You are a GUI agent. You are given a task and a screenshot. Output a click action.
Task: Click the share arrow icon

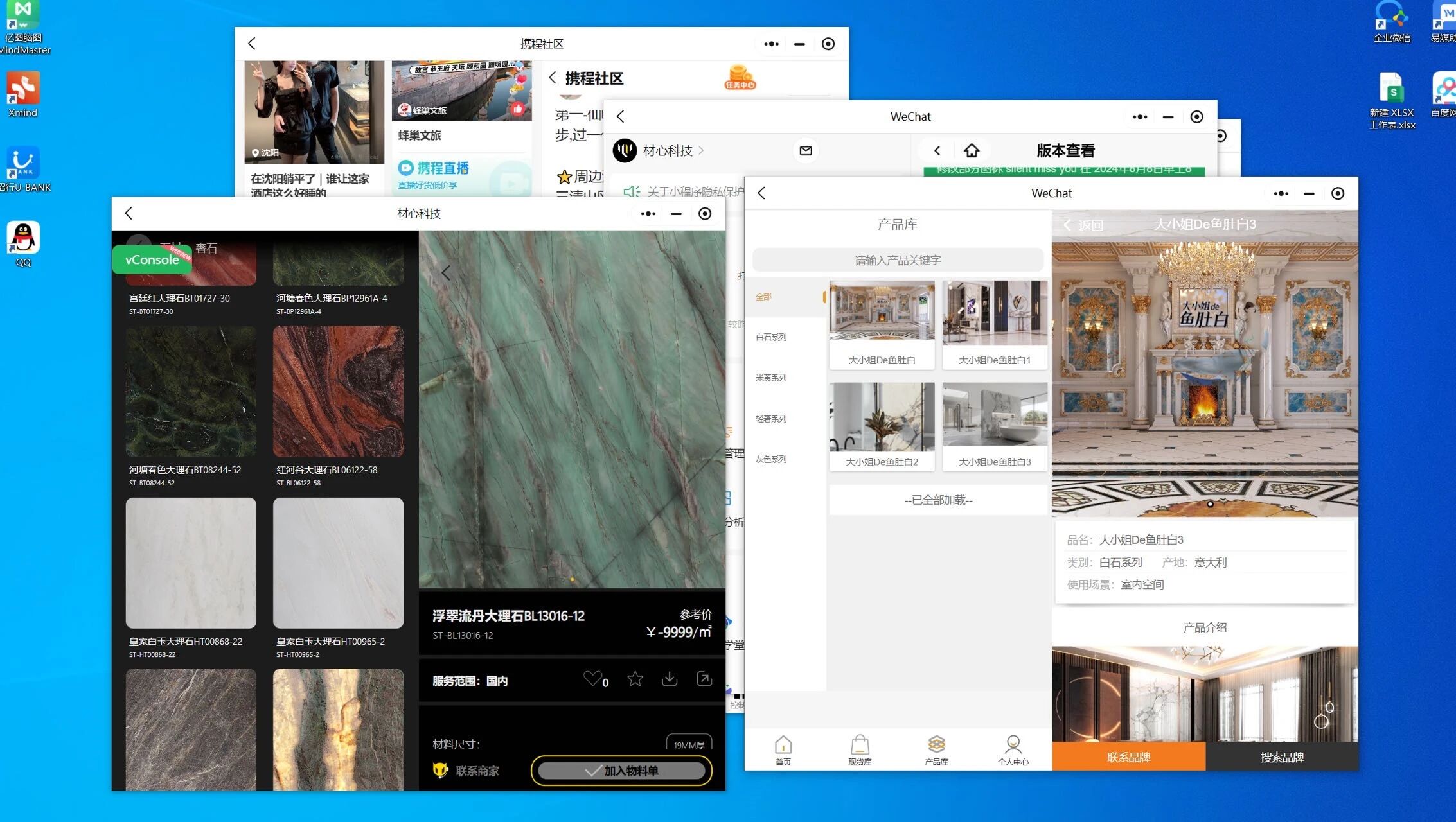point(704,679)
